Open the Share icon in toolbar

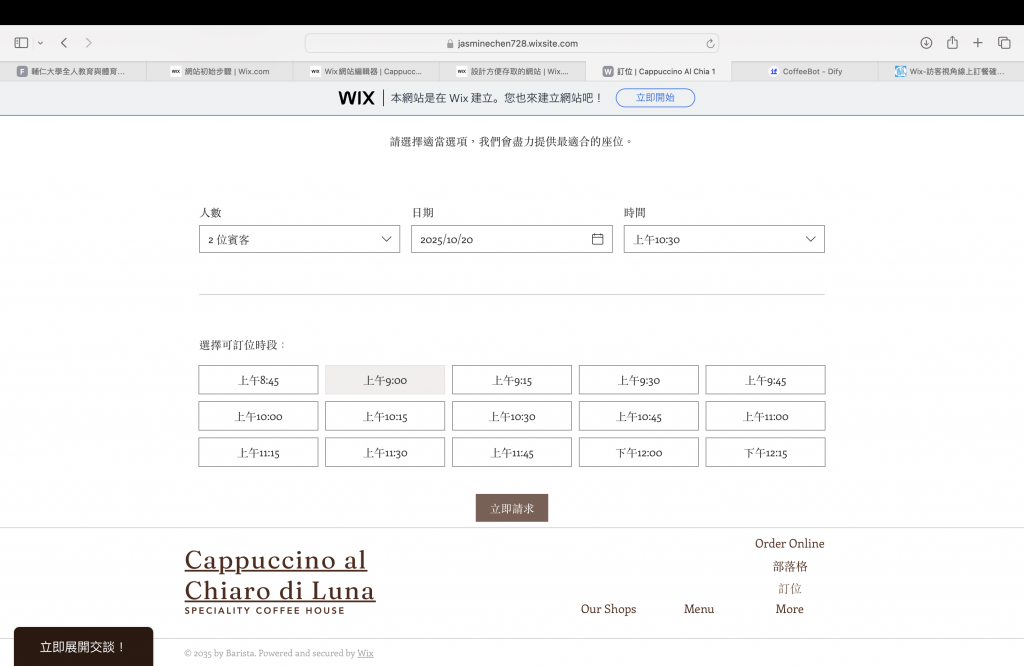click(952, 42)
